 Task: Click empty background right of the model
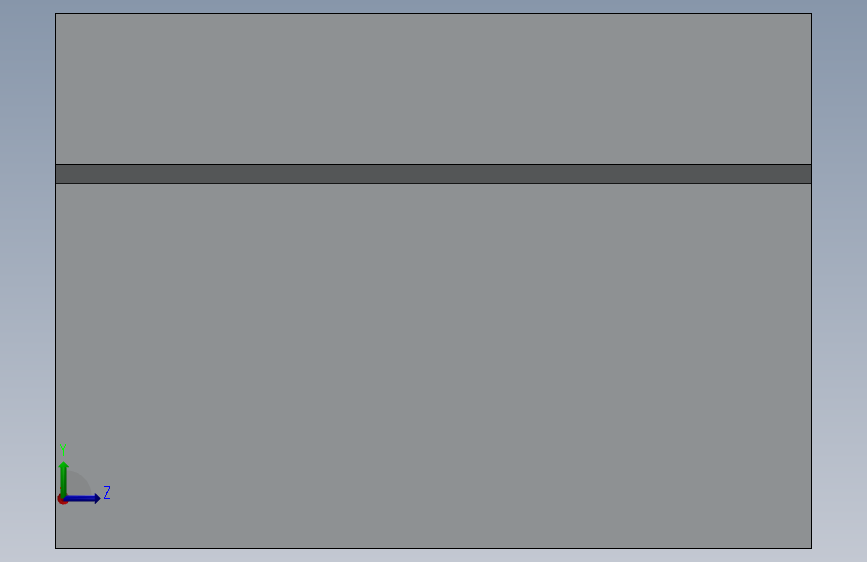pos(839,277)
